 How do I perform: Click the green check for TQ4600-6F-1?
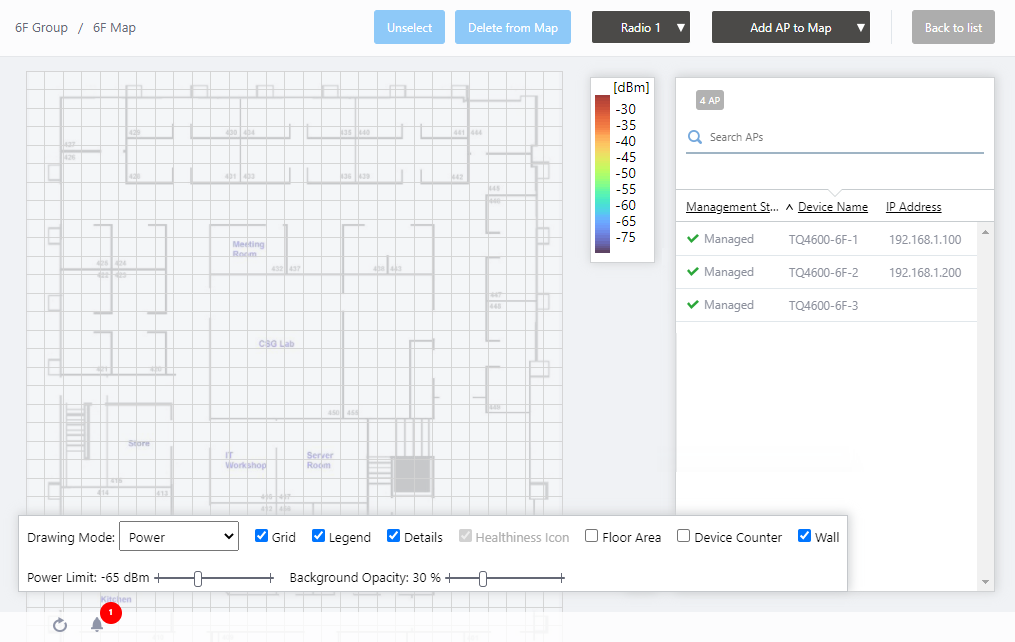tap(692, 239)
